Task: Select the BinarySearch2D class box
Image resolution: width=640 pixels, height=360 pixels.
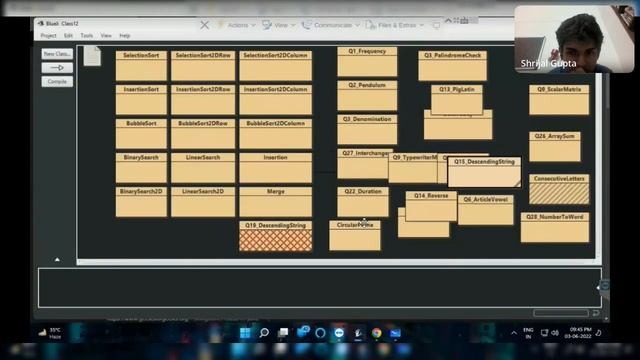Action: [x=141, y=202]
